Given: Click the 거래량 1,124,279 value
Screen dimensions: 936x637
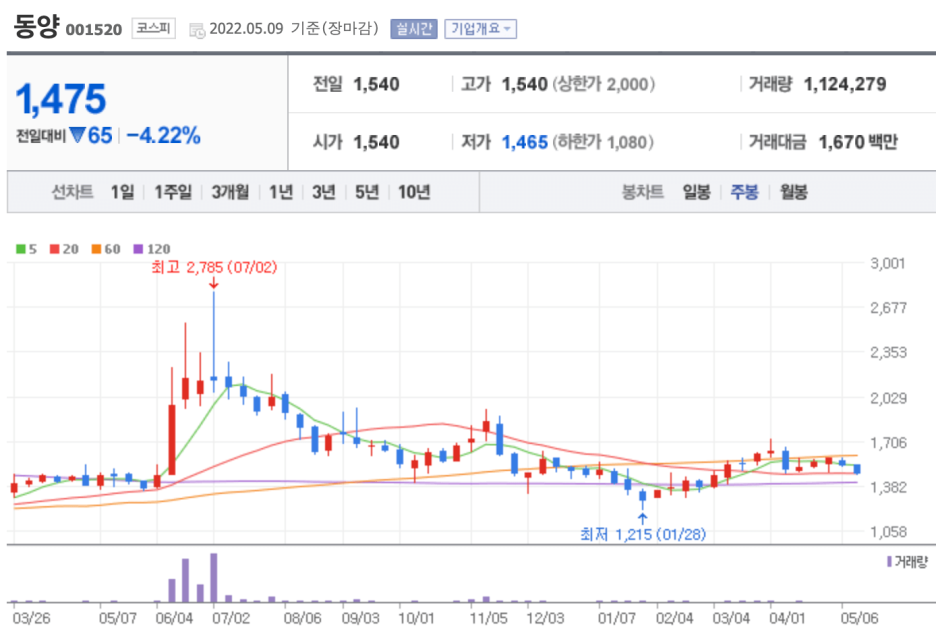Looking at the screenshot, I should (845, 84).
